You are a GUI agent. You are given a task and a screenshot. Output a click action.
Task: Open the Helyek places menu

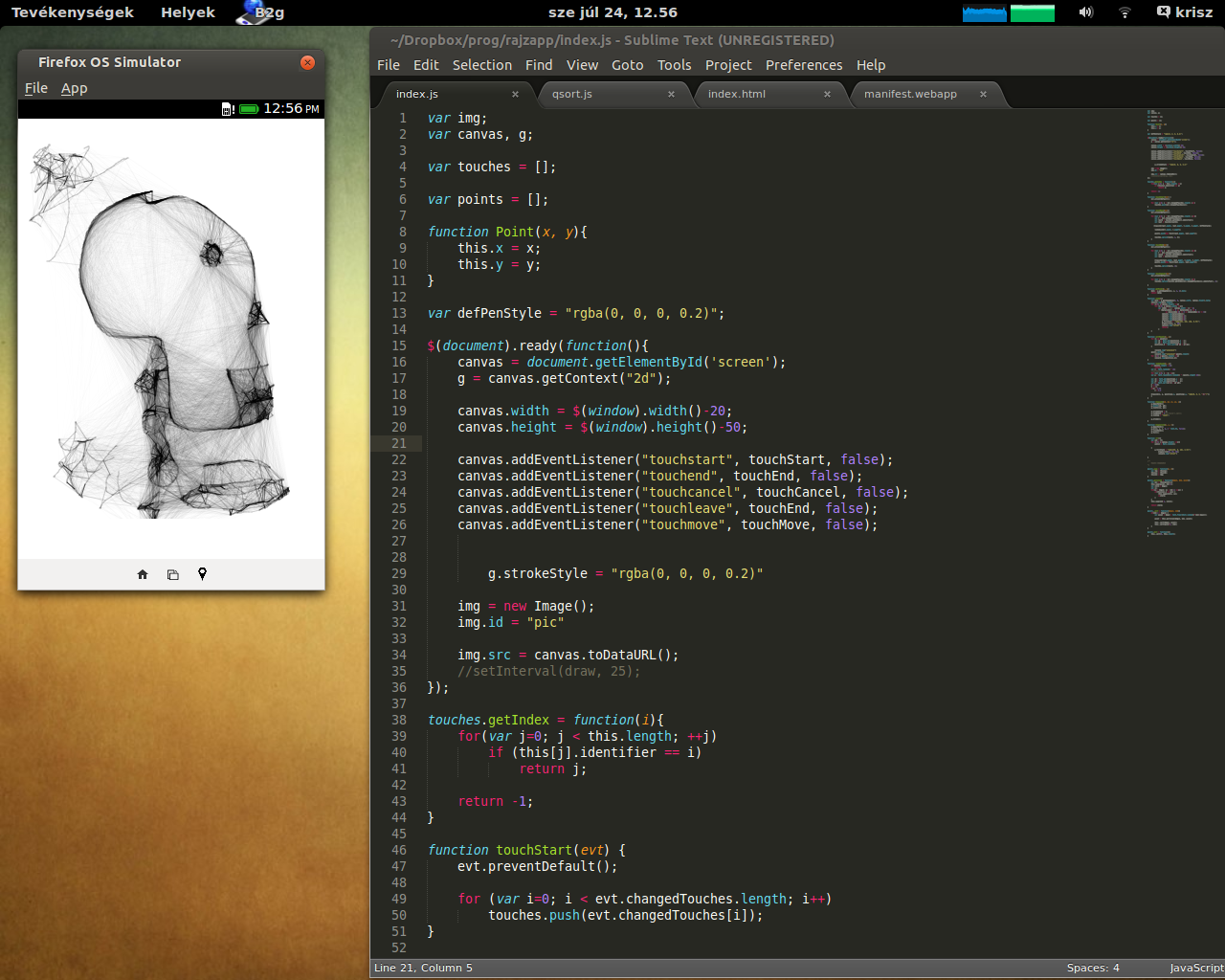(x=188, y=12)
